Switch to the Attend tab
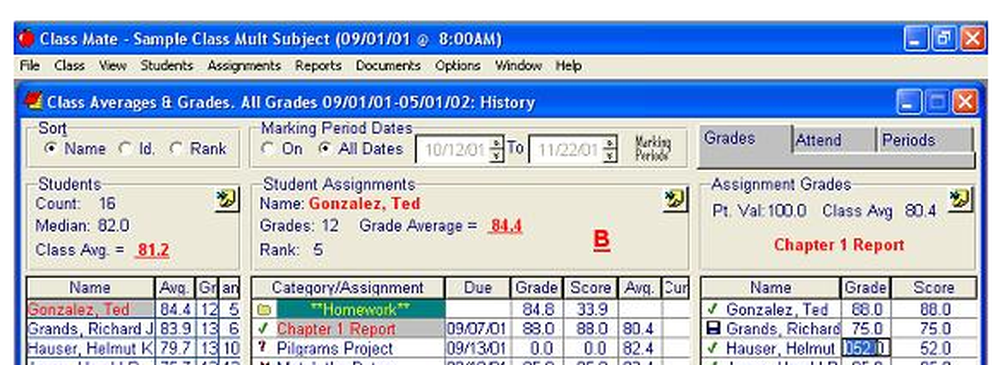The image size is (1000, 365). [x=834, y=140]
